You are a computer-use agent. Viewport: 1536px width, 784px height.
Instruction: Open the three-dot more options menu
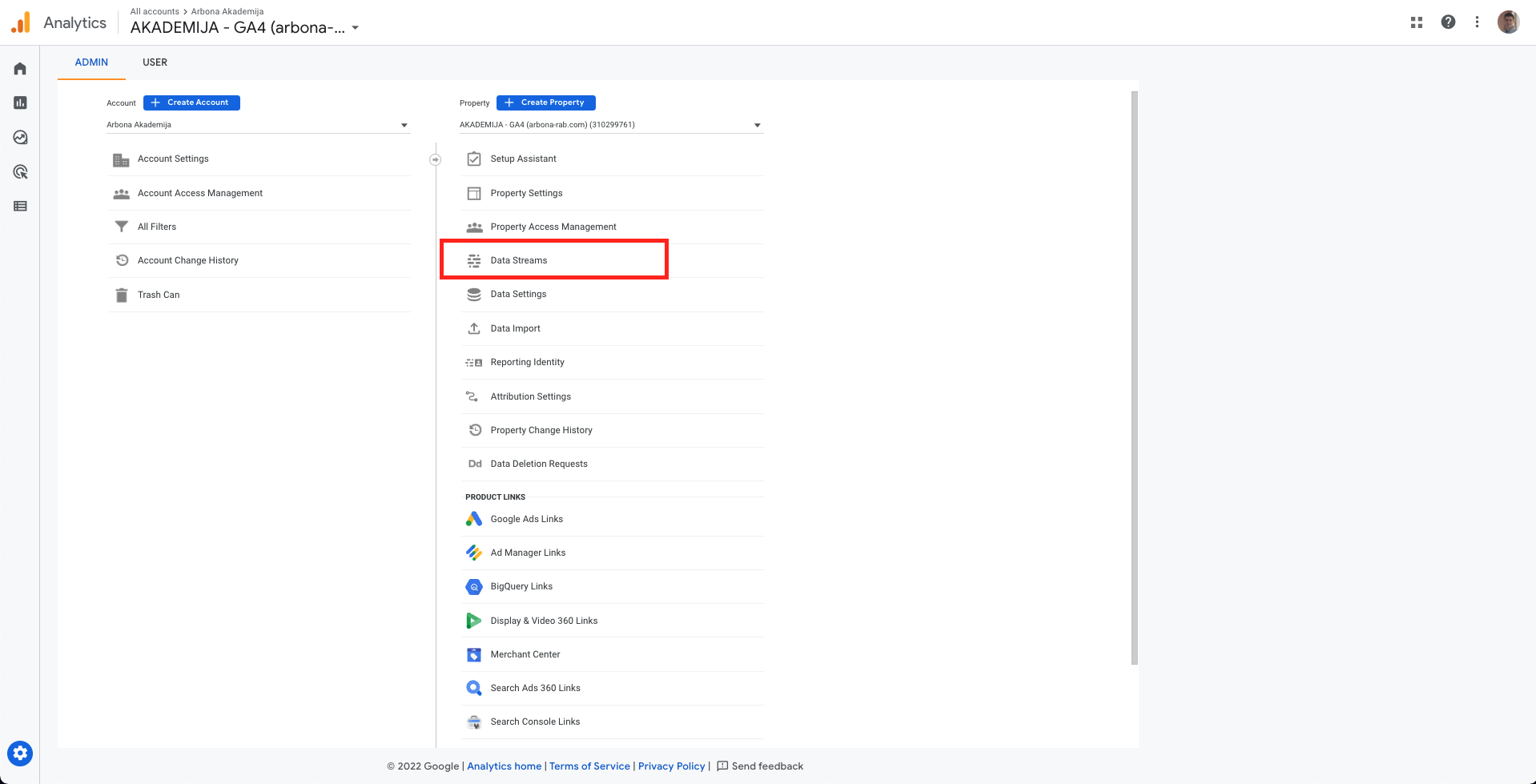[1477, 22]
